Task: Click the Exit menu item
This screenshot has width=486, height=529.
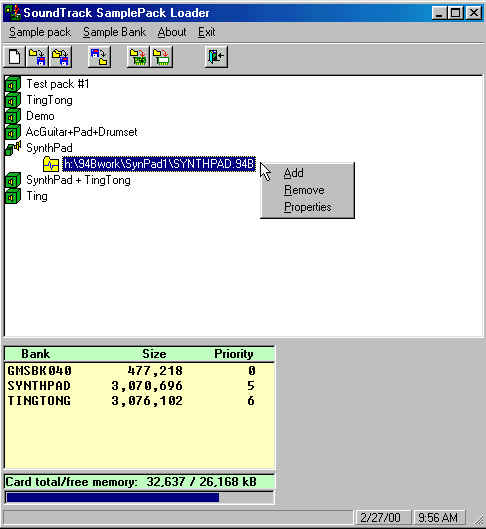Action: pos(206,32)
